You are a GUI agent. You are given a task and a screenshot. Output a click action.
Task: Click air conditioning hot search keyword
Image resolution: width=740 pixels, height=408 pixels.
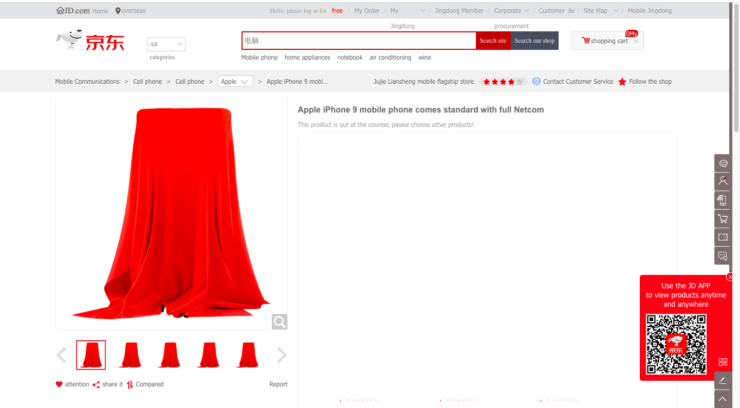(390, 58)
